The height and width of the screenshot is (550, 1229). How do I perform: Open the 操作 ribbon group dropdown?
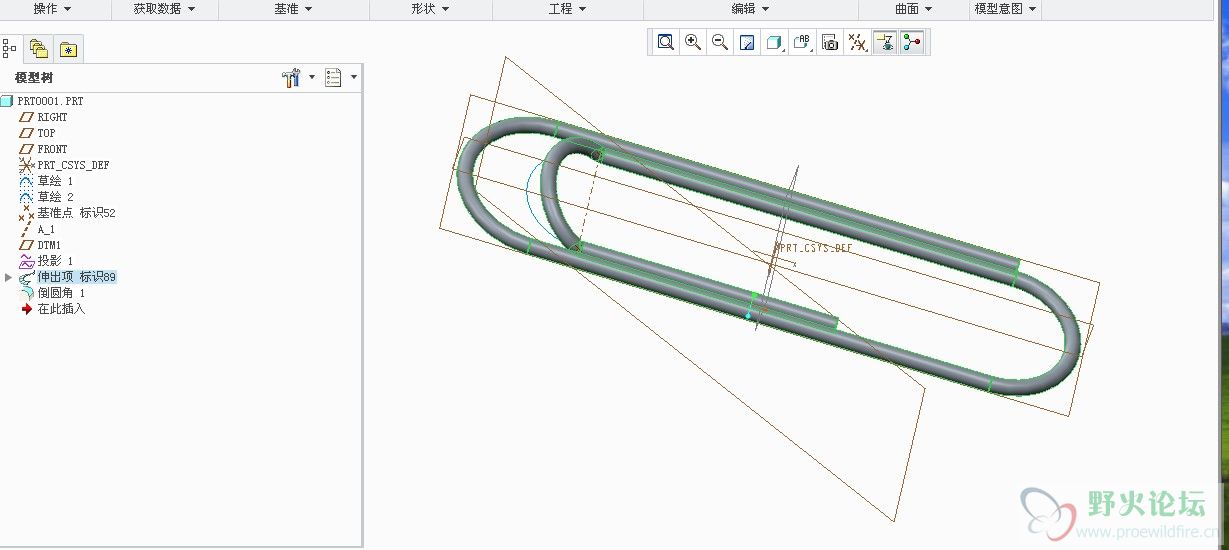coord(53,9)
